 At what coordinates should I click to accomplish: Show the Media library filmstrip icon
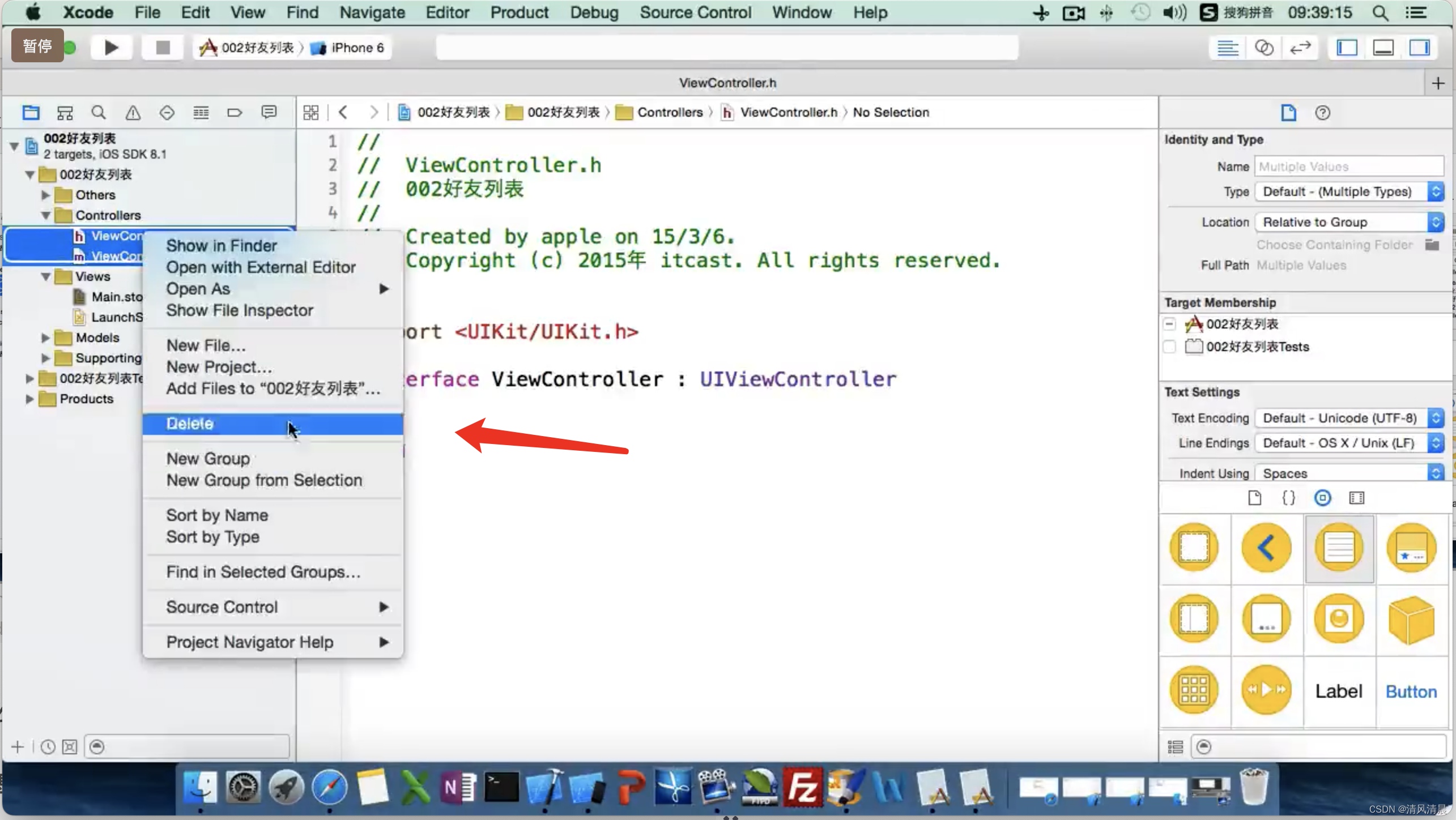tap(1356, 498)
